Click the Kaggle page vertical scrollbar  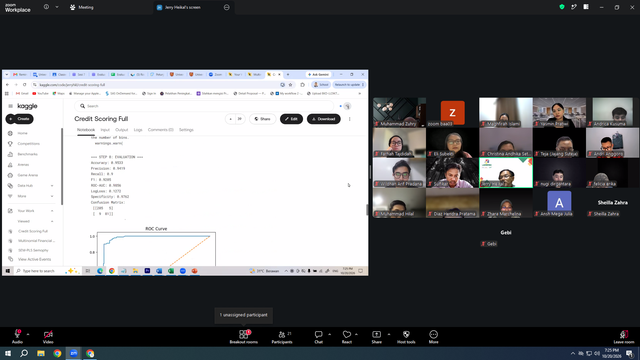click(367, 209)
